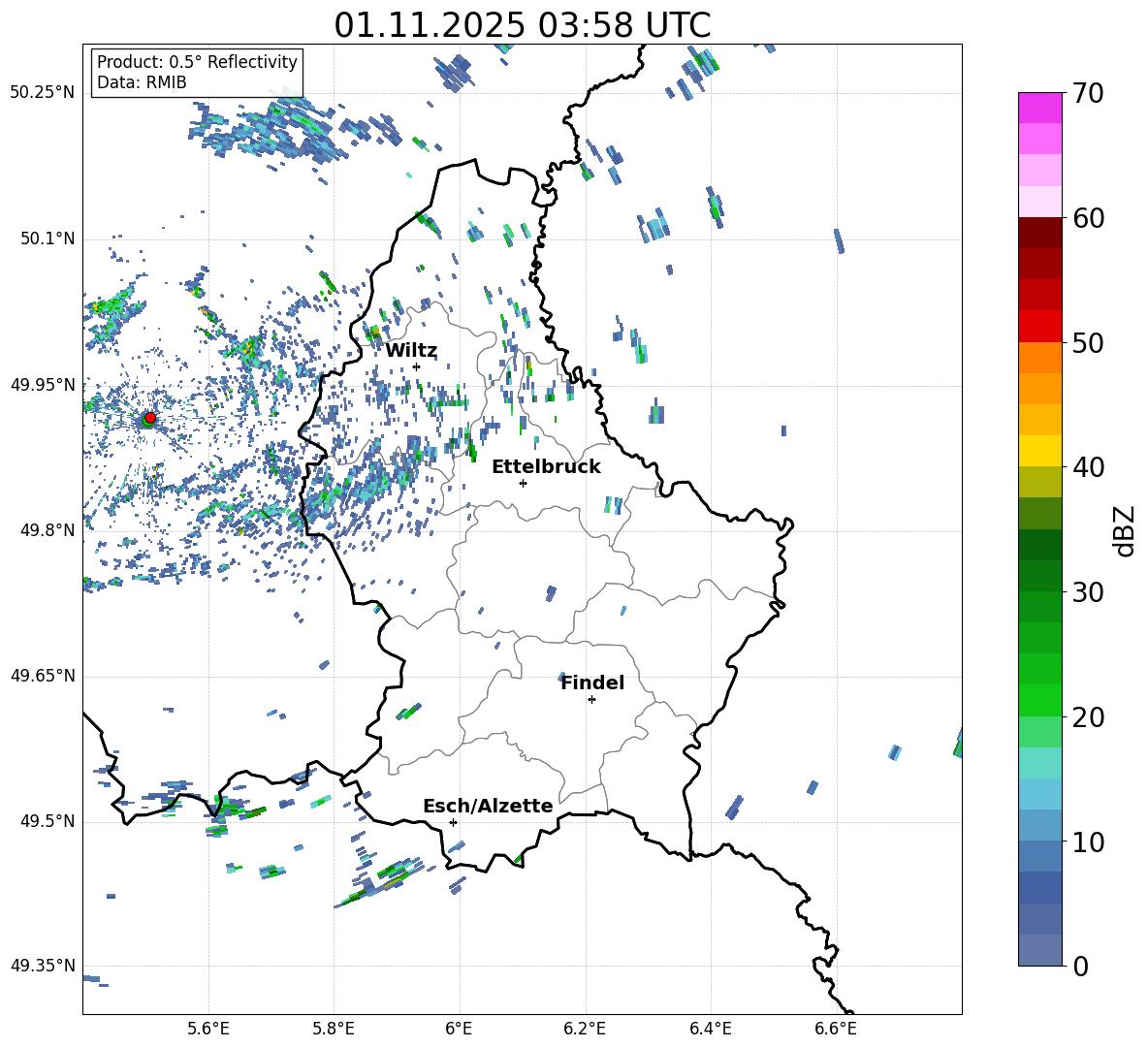Pick the yellow colorbar segment above 40

[1040, 451]
